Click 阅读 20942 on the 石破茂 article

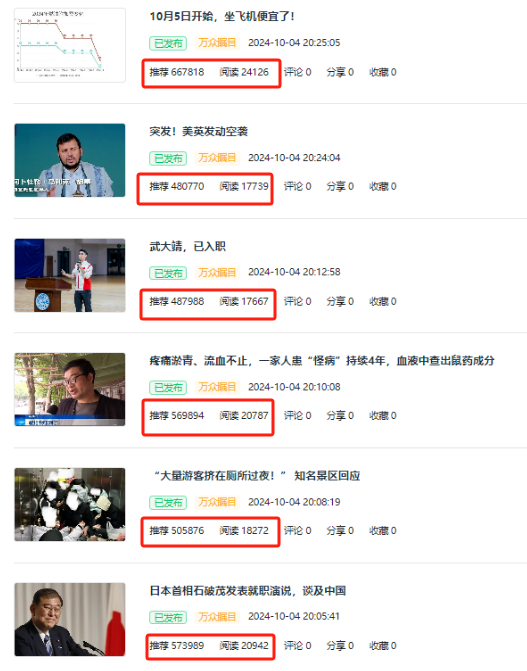244,645
